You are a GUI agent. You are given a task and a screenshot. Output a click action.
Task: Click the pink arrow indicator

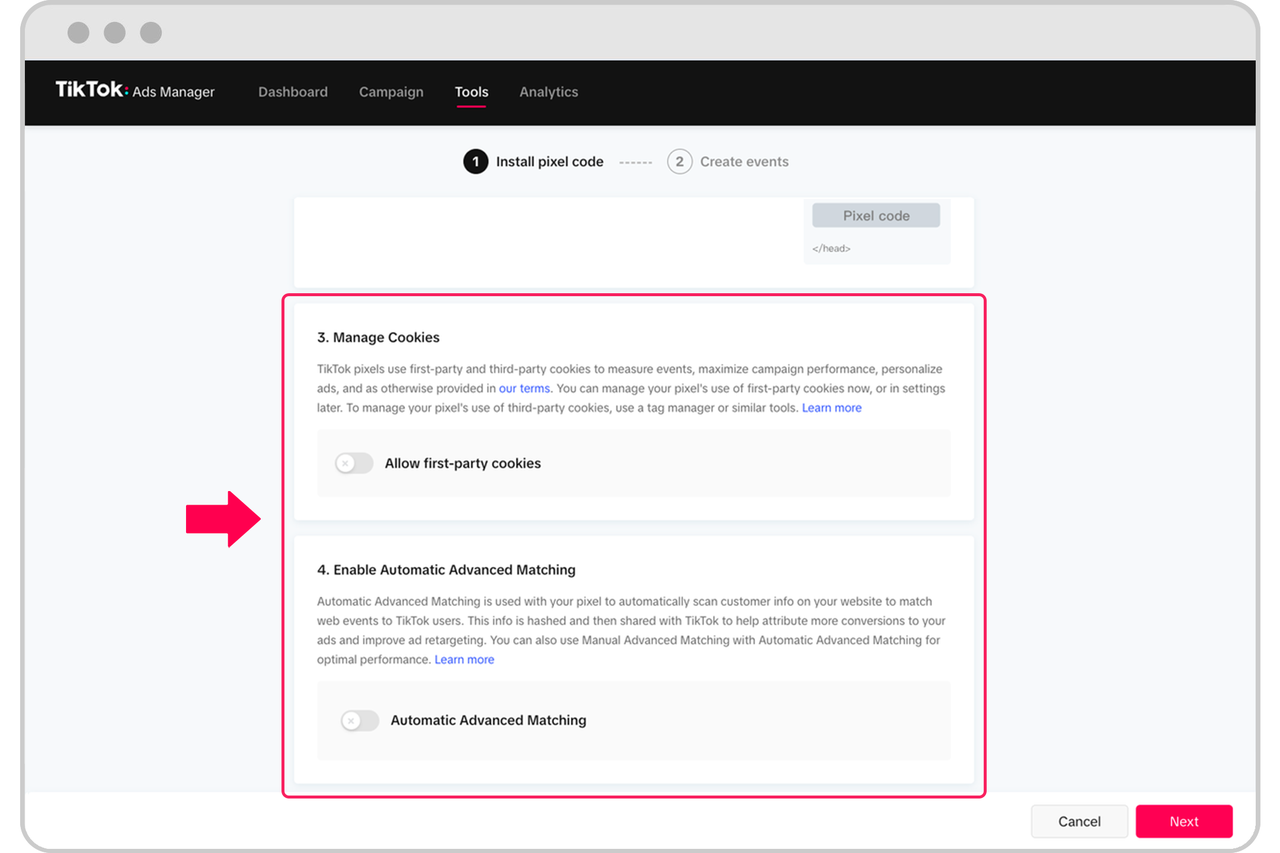(222, 518)
